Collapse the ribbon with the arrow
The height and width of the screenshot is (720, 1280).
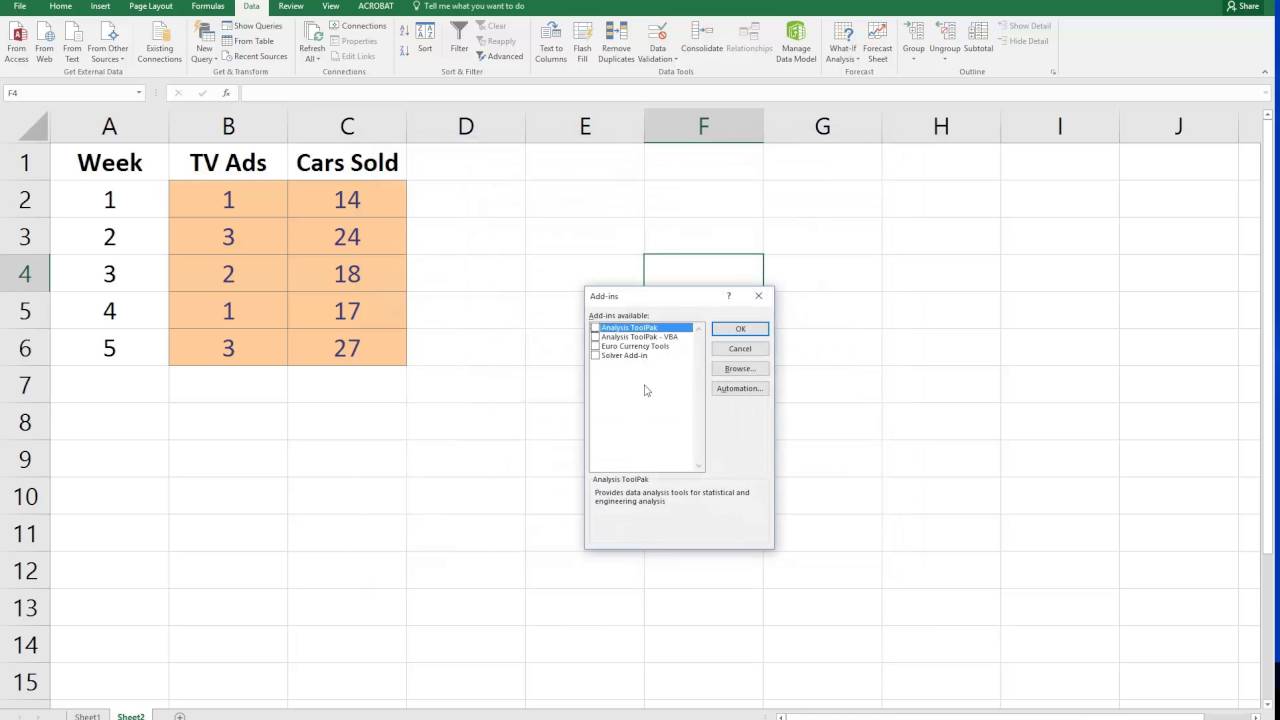pyautogui.click(x=1266, y=72)
